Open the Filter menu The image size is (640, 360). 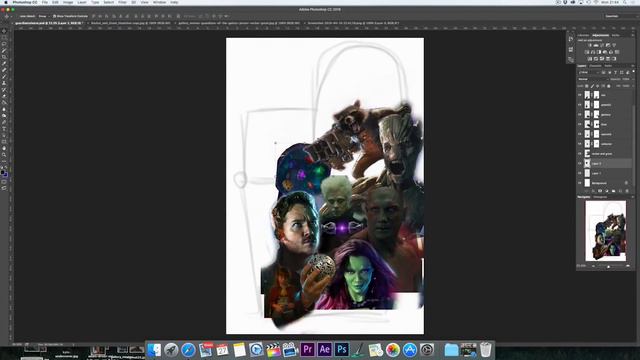(122, 2)
